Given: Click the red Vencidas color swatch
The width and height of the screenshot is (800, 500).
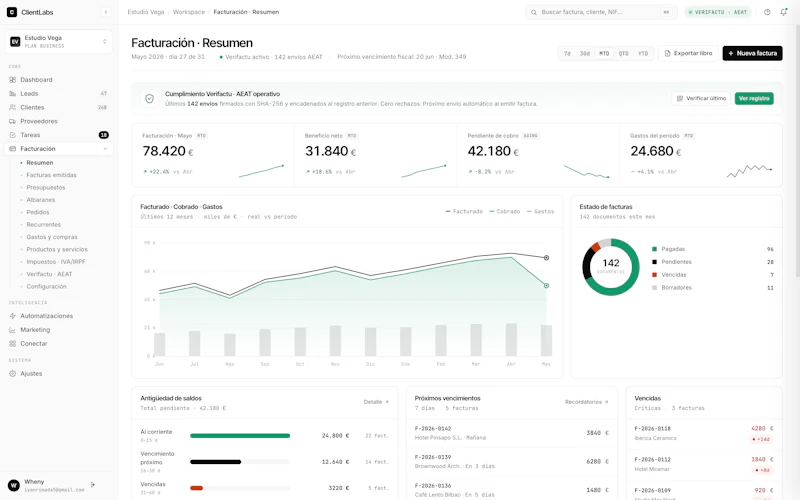Looking at the screenshot, I should tap(654, 274).
